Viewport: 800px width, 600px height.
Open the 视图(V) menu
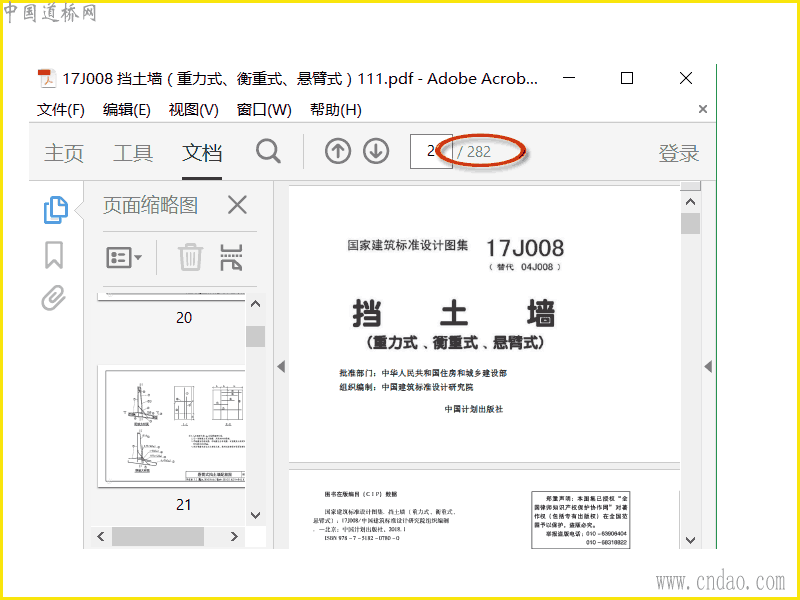(x=193, y=110)
